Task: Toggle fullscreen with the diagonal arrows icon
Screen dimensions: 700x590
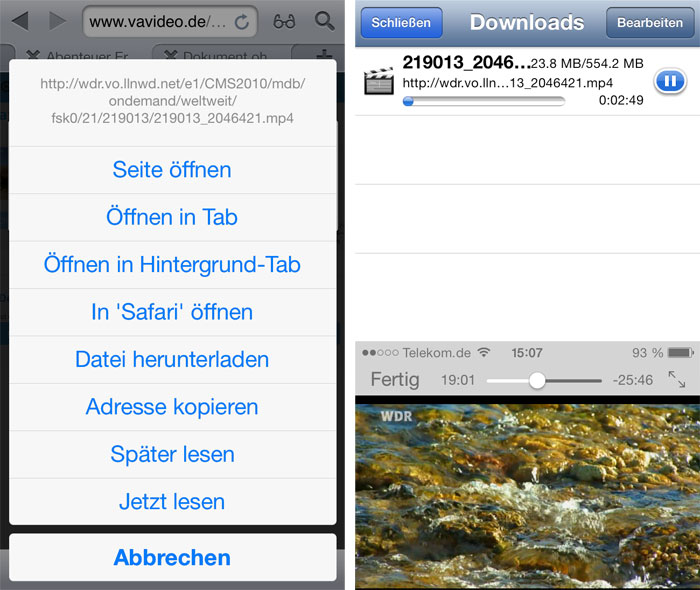Action: pos(677,379)
